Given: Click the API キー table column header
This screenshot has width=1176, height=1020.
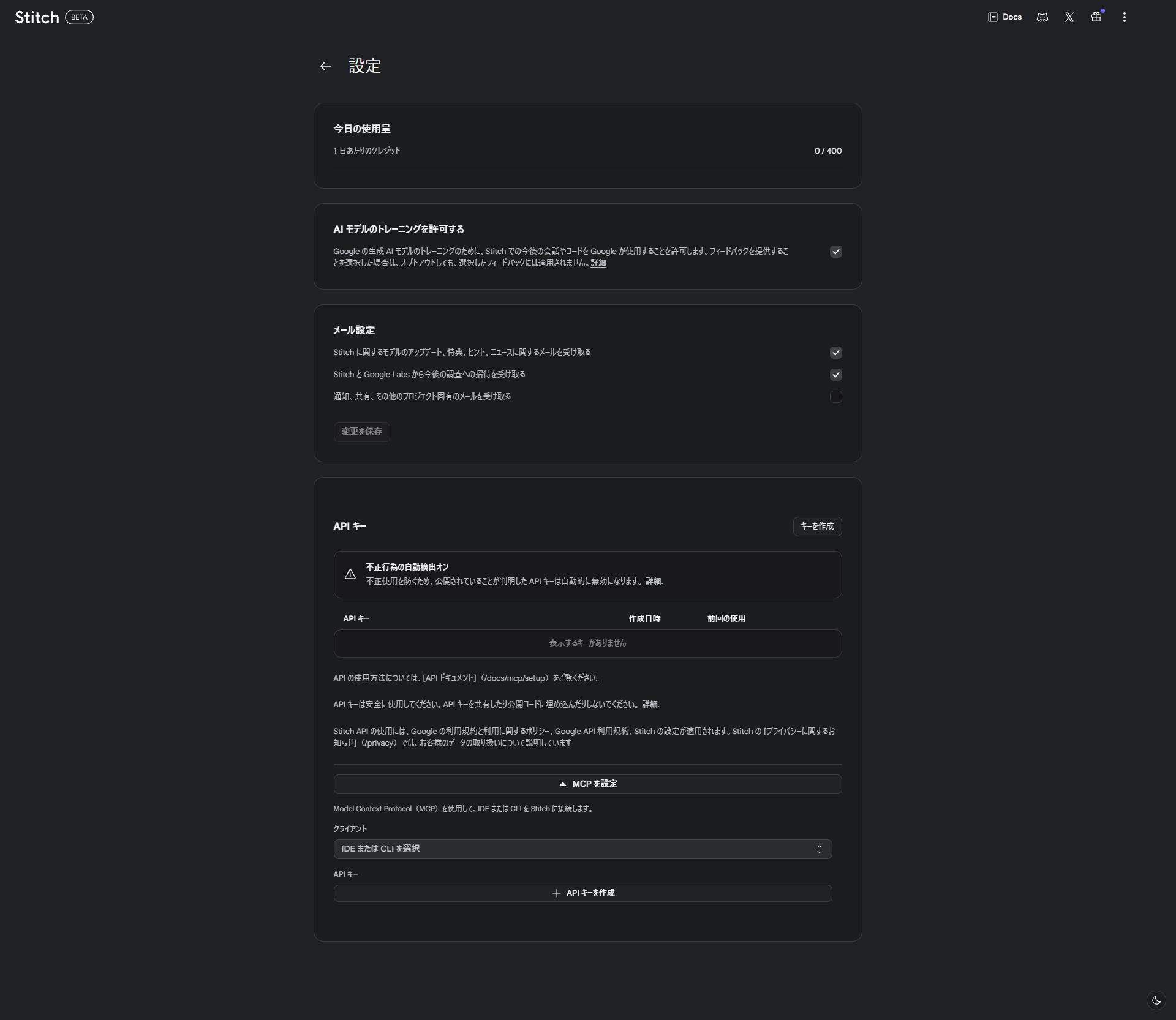Looking at the screenshot, I should (x=356, y=619).
